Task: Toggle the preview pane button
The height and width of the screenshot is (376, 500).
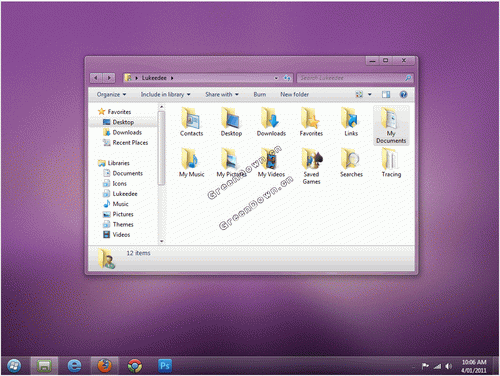Action: [386, 95]
